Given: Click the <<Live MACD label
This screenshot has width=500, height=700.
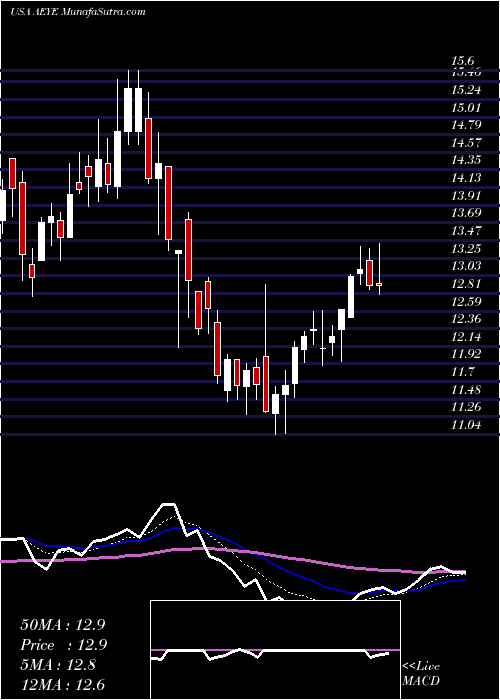Looking at the screenshot, I should tap(421, 674).
